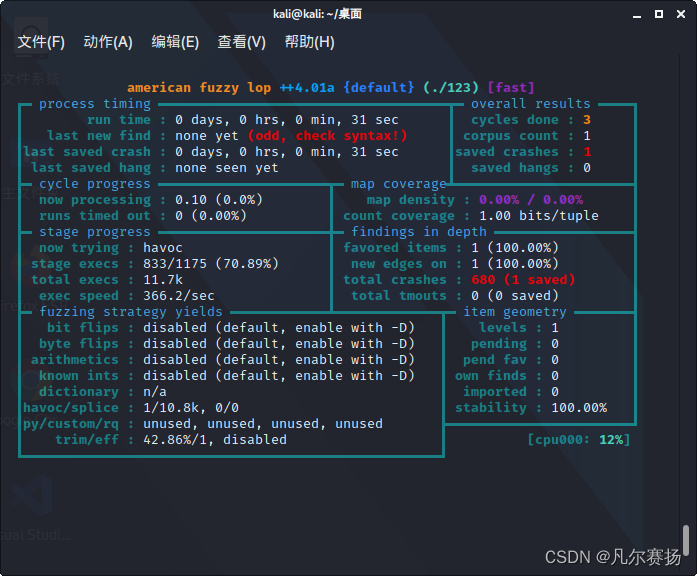Image resolution: width=697 pixels, height=576 pixels.
Task: Click the '{default}' label in banner
Action: pos(379,88)
